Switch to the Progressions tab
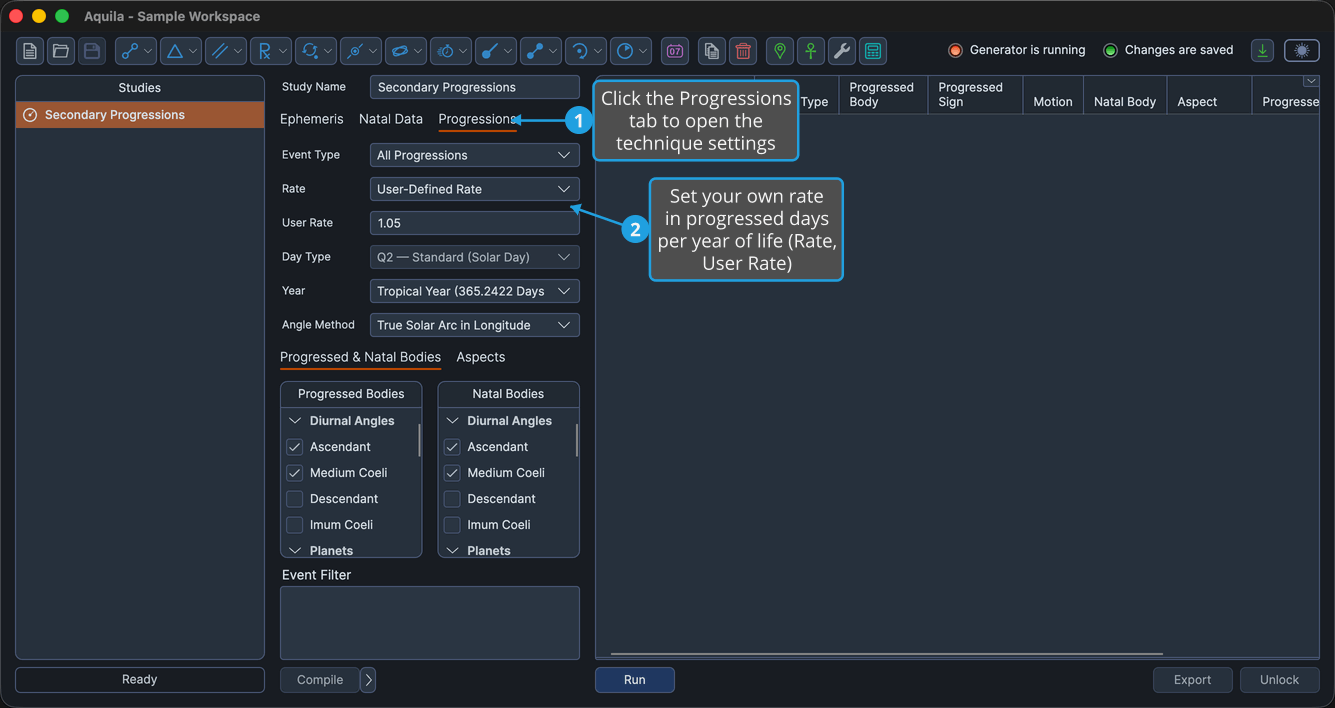The width and height of the screenshot is (1335, 708). click(478, 119)
